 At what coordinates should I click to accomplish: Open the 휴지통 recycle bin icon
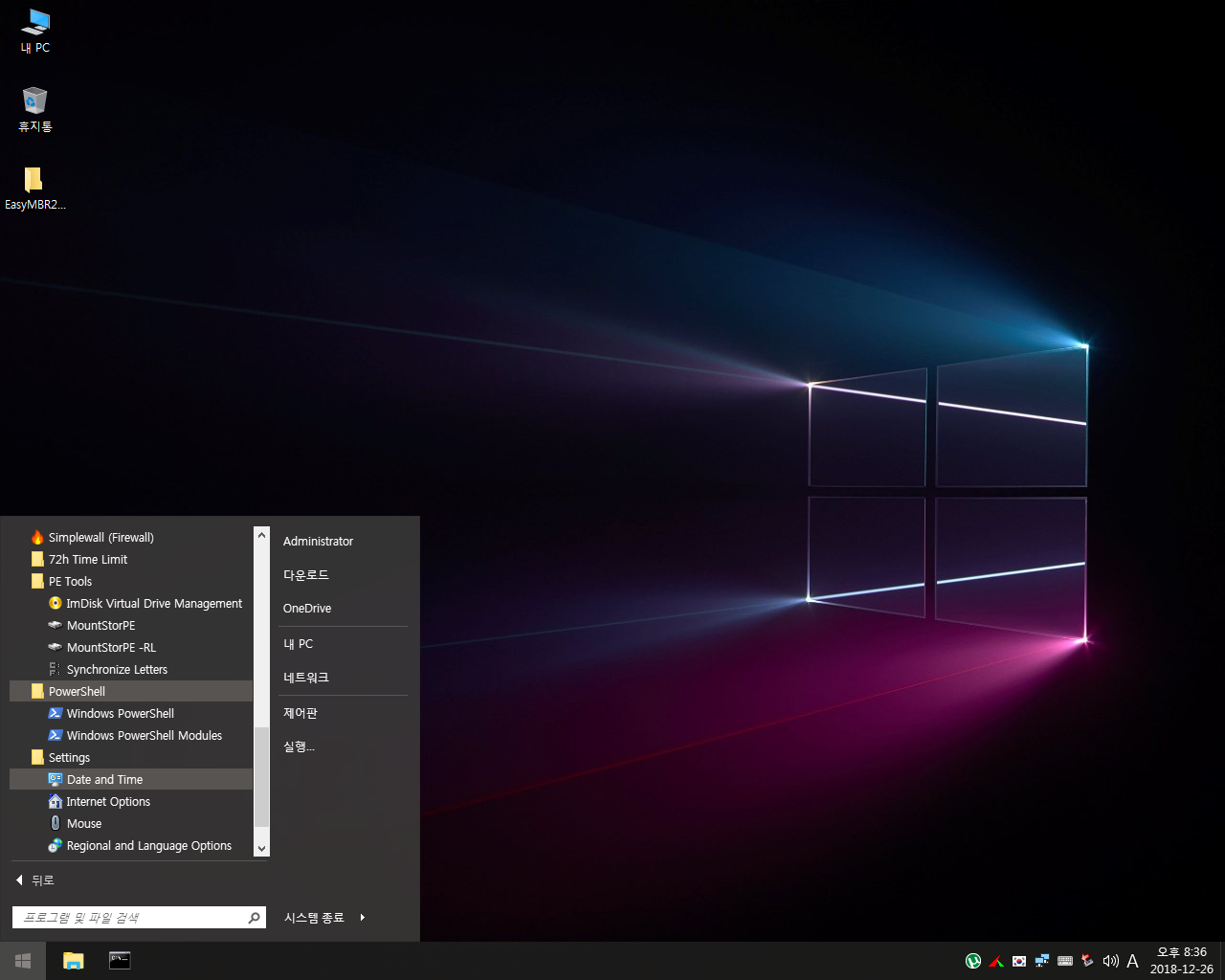click(x=35, y=109)
